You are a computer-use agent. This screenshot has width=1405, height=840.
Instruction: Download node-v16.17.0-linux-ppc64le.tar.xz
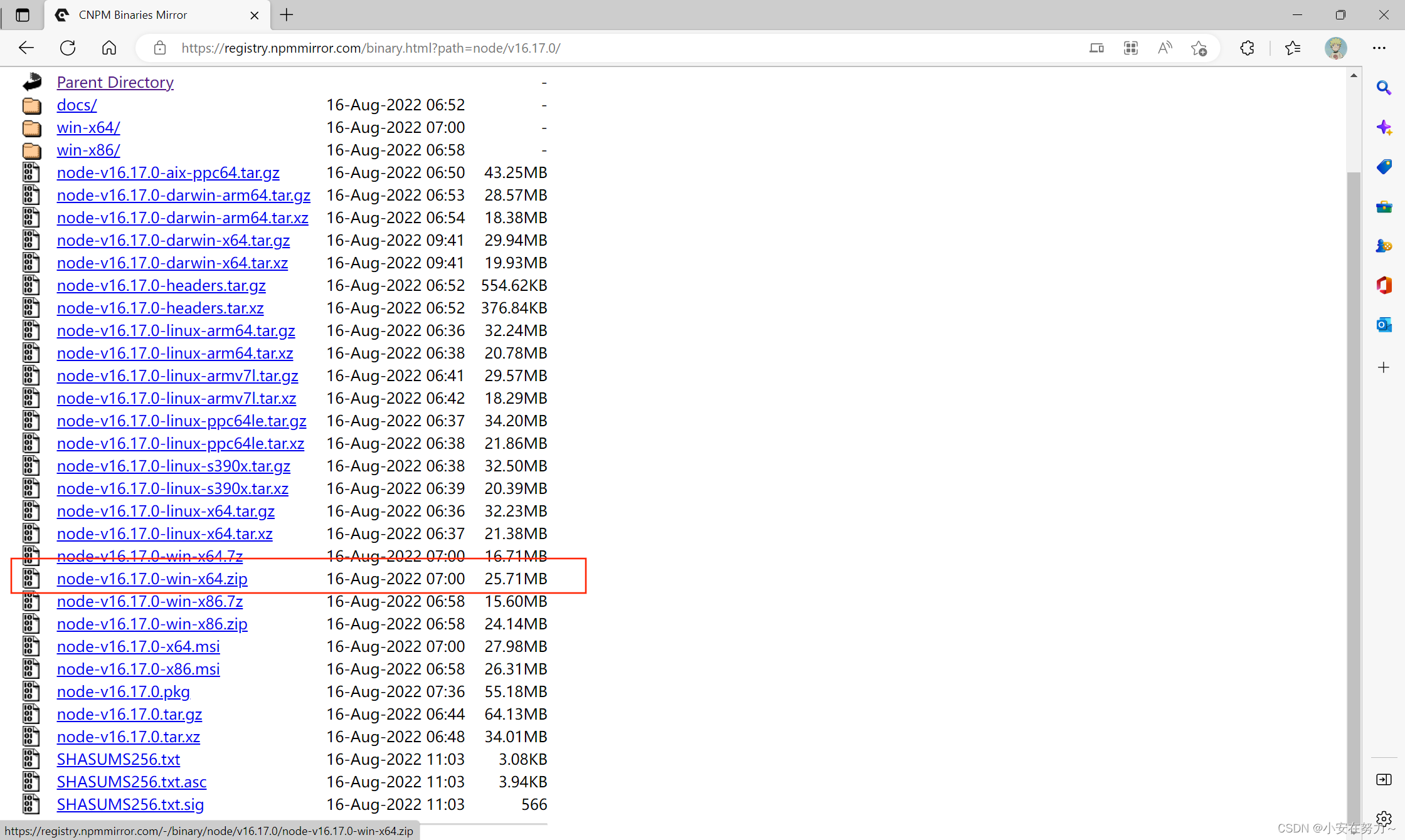(181, 444)
